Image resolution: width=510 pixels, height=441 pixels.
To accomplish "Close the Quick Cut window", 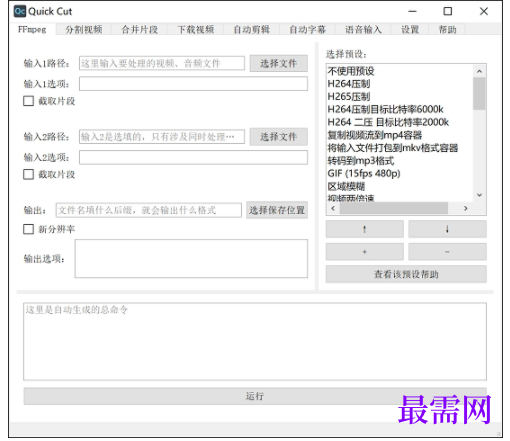I will tap(484, 11).
